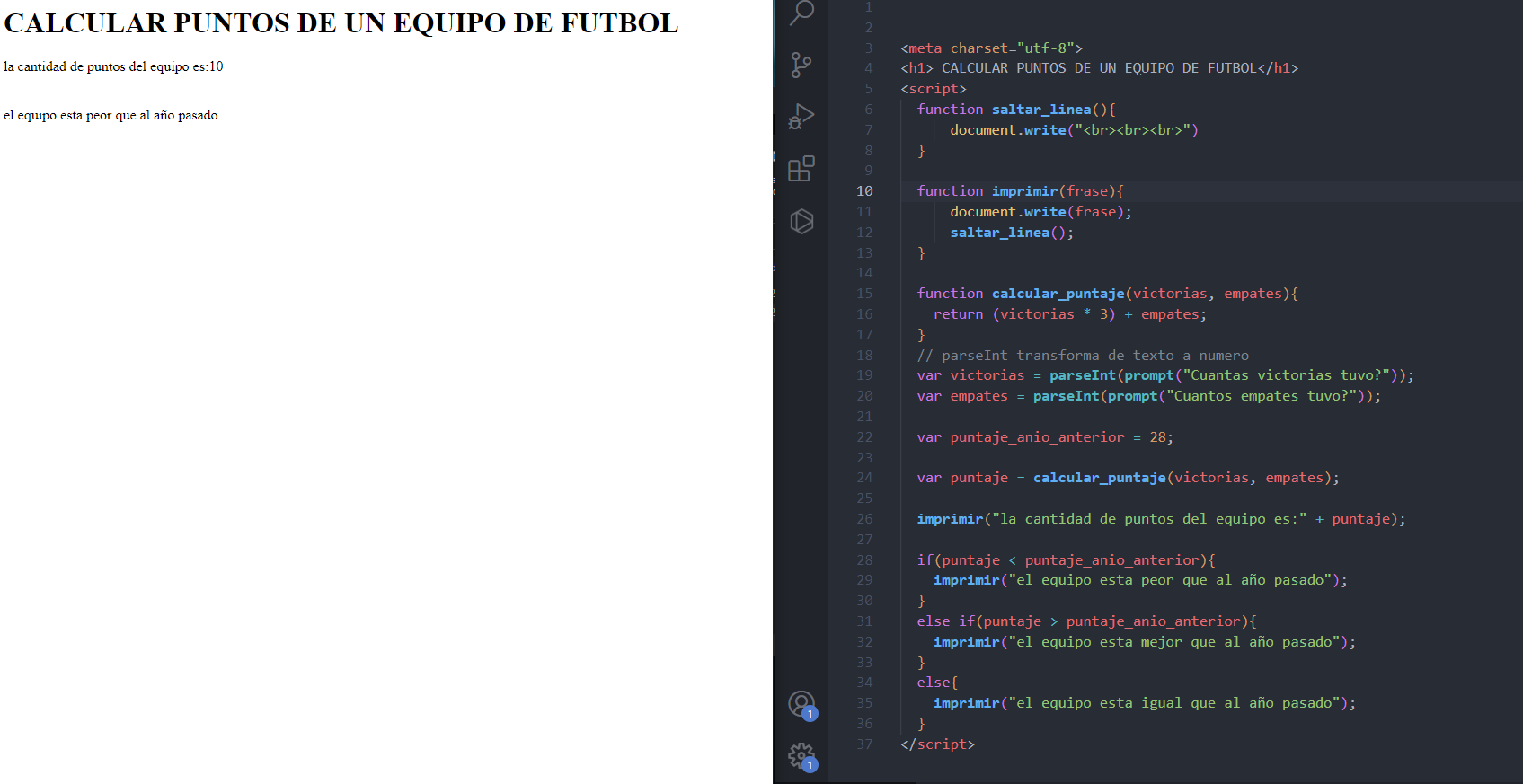Click the imprimir "esta mejor que" code line
Image resolution: width=1523 pixels, height=784 pixels.
(x=1145, y=642)
